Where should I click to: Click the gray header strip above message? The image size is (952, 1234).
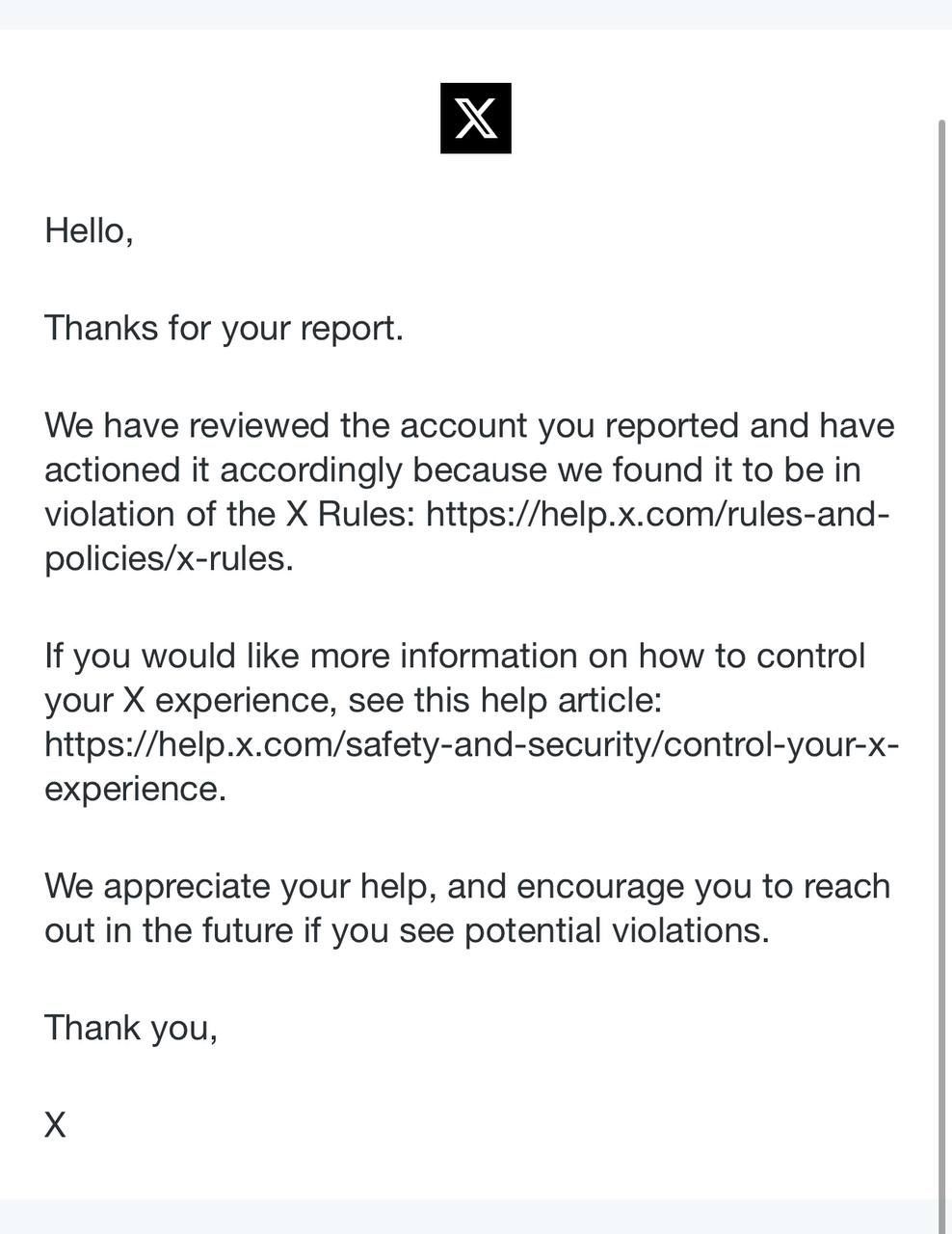point(476,13)
